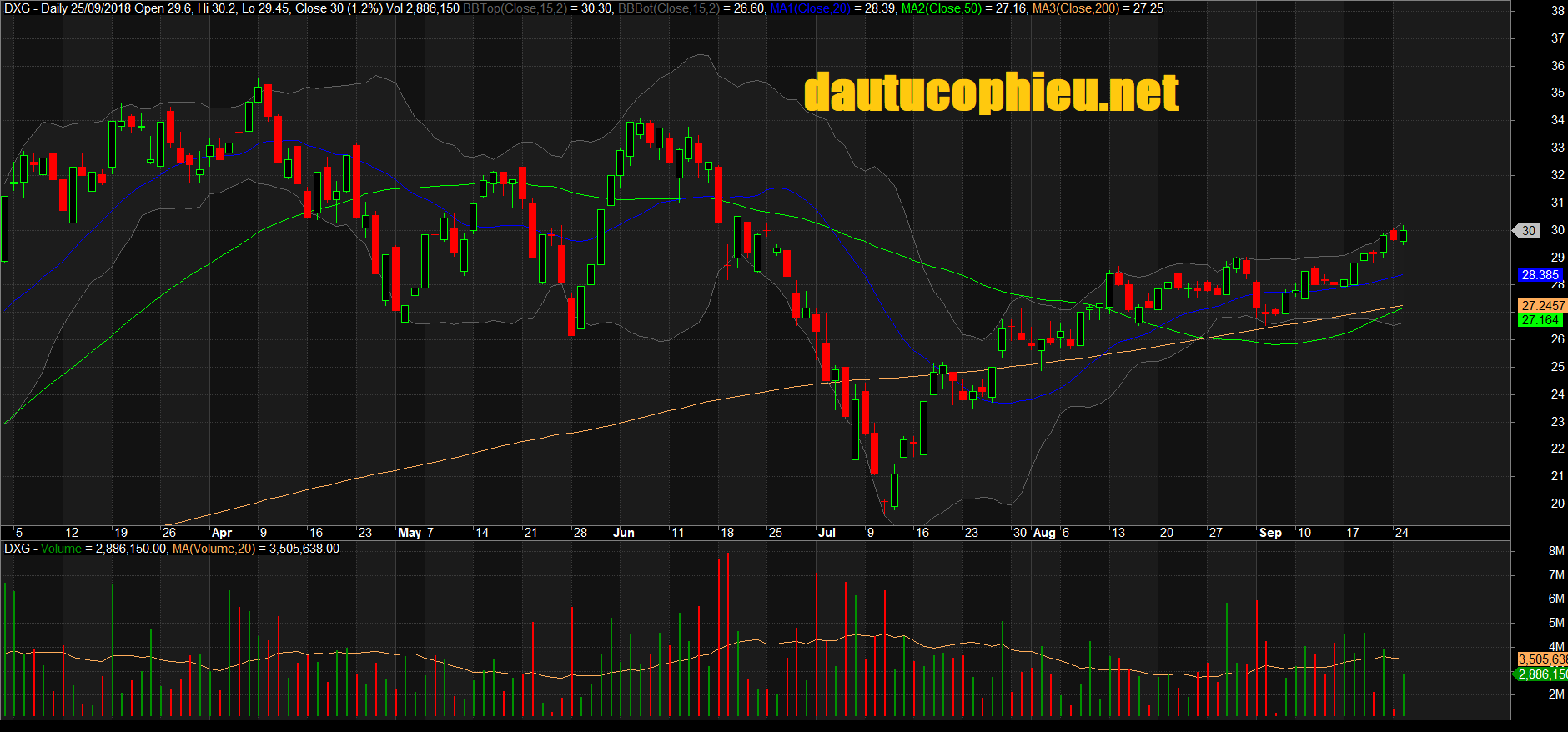Click the dautucophieu.net watermark

click(991, 93)
